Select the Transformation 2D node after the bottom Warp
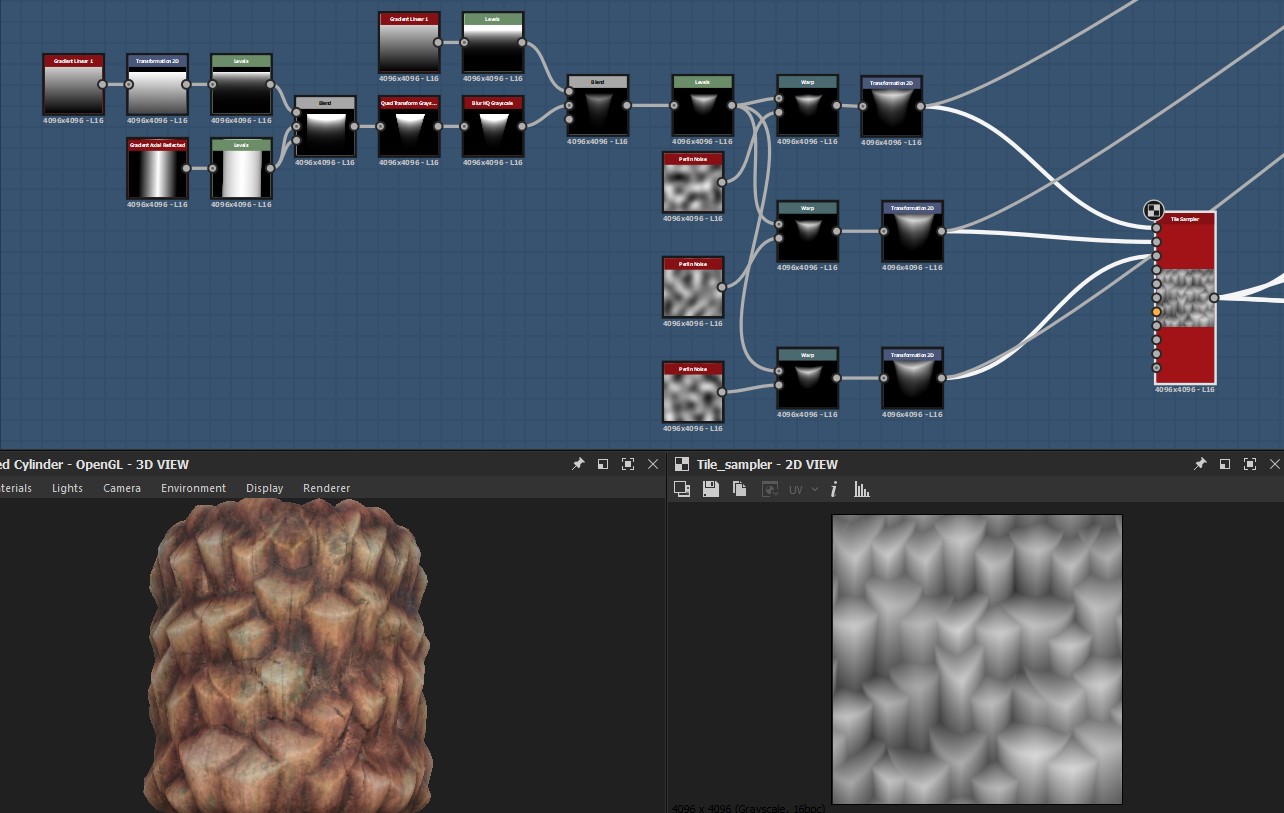Image resolution: width=1284 pixels, height=813 pixels. [x=913, y=379]
